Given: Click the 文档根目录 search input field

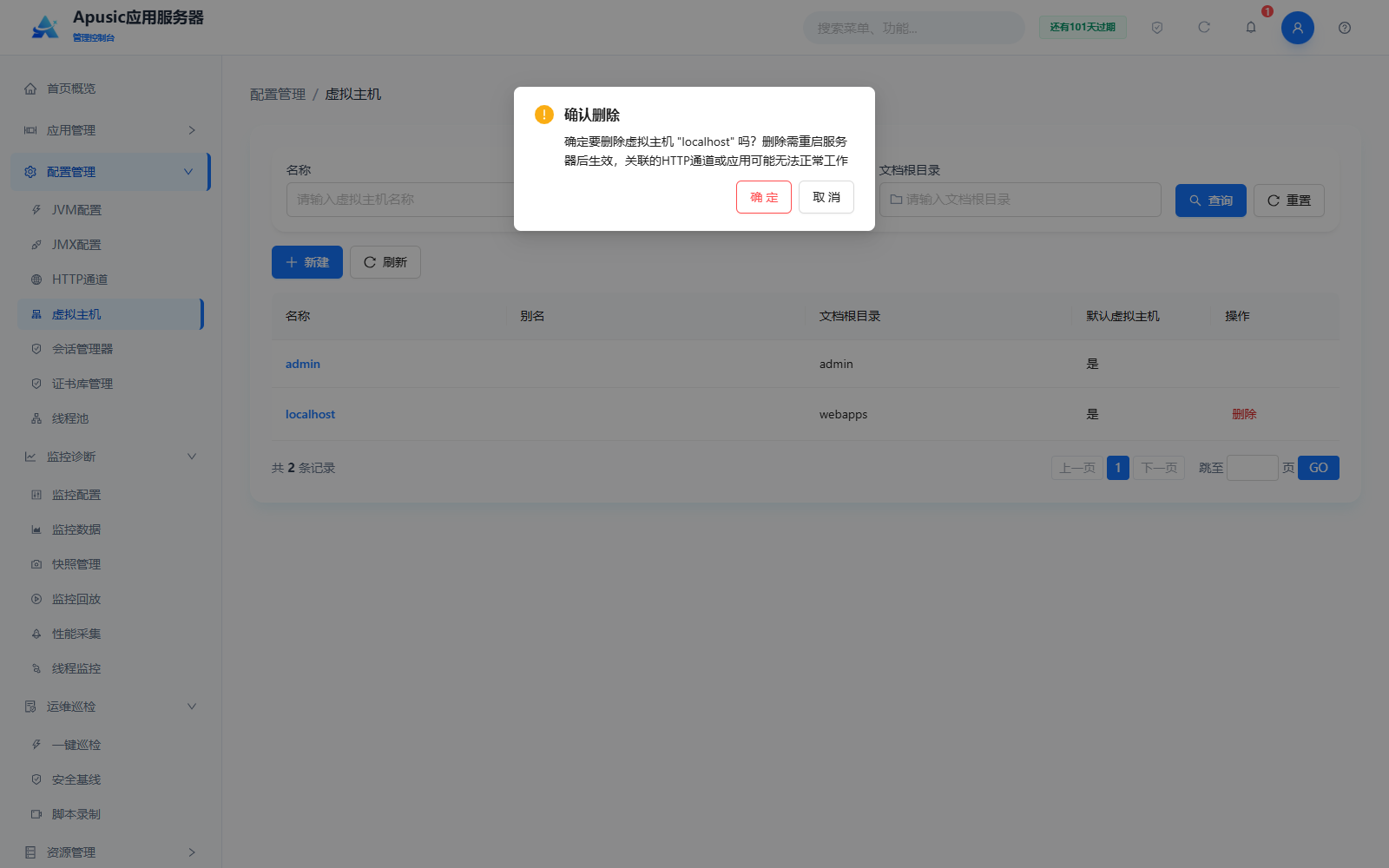Looking at the screenshot, I should [x=1020, y=200].
